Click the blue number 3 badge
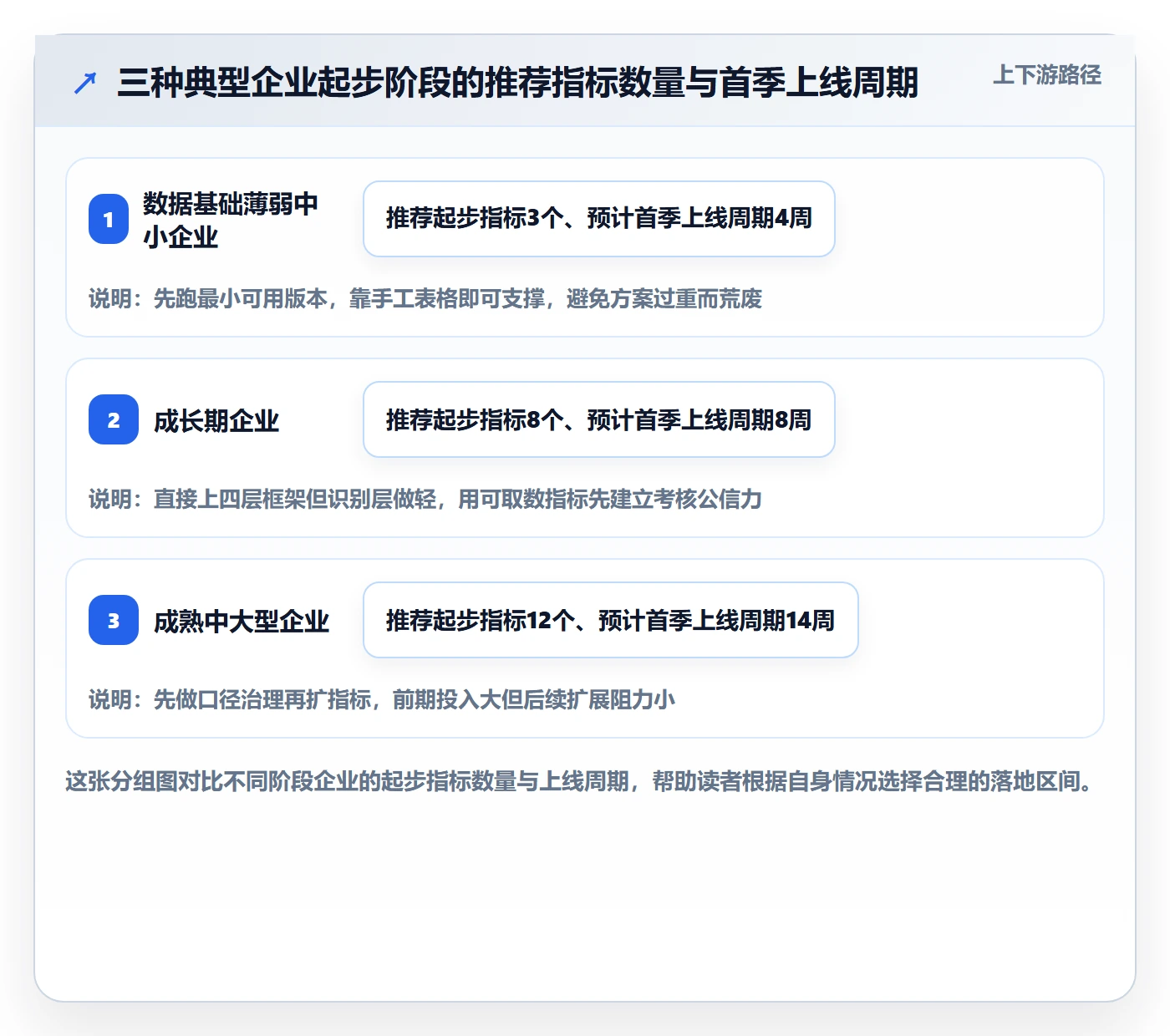1170x1036 pixels. [x=114, y=620]
